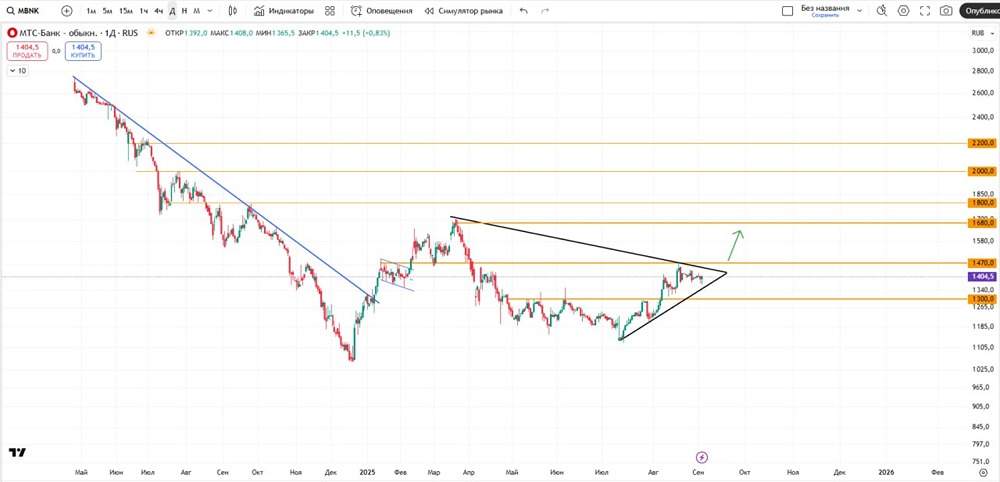Click Сохранить link under layout name

825,15
